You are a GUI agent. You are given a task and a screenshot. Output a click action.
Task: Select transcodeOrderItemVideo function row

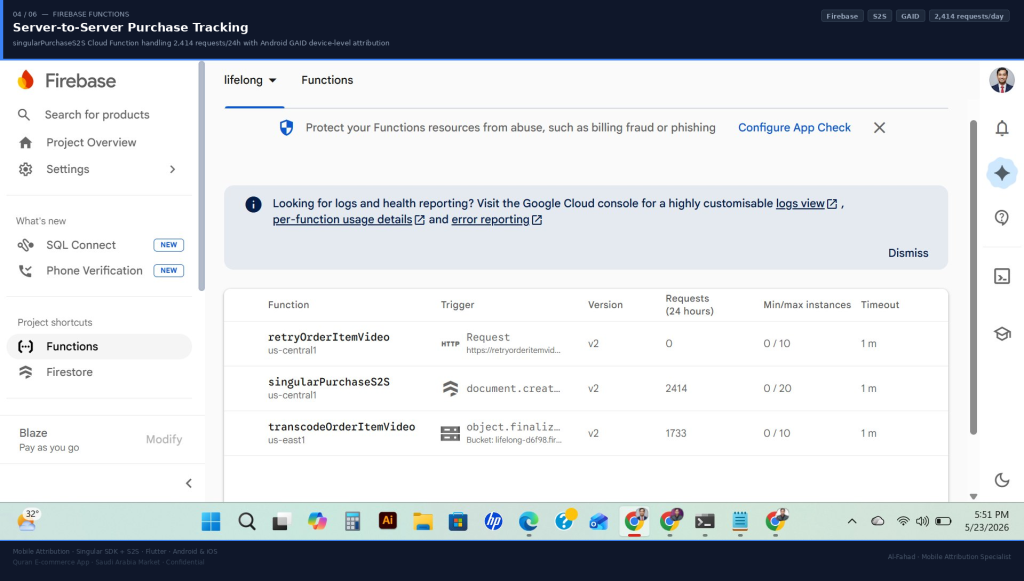(x=586, y=433)
